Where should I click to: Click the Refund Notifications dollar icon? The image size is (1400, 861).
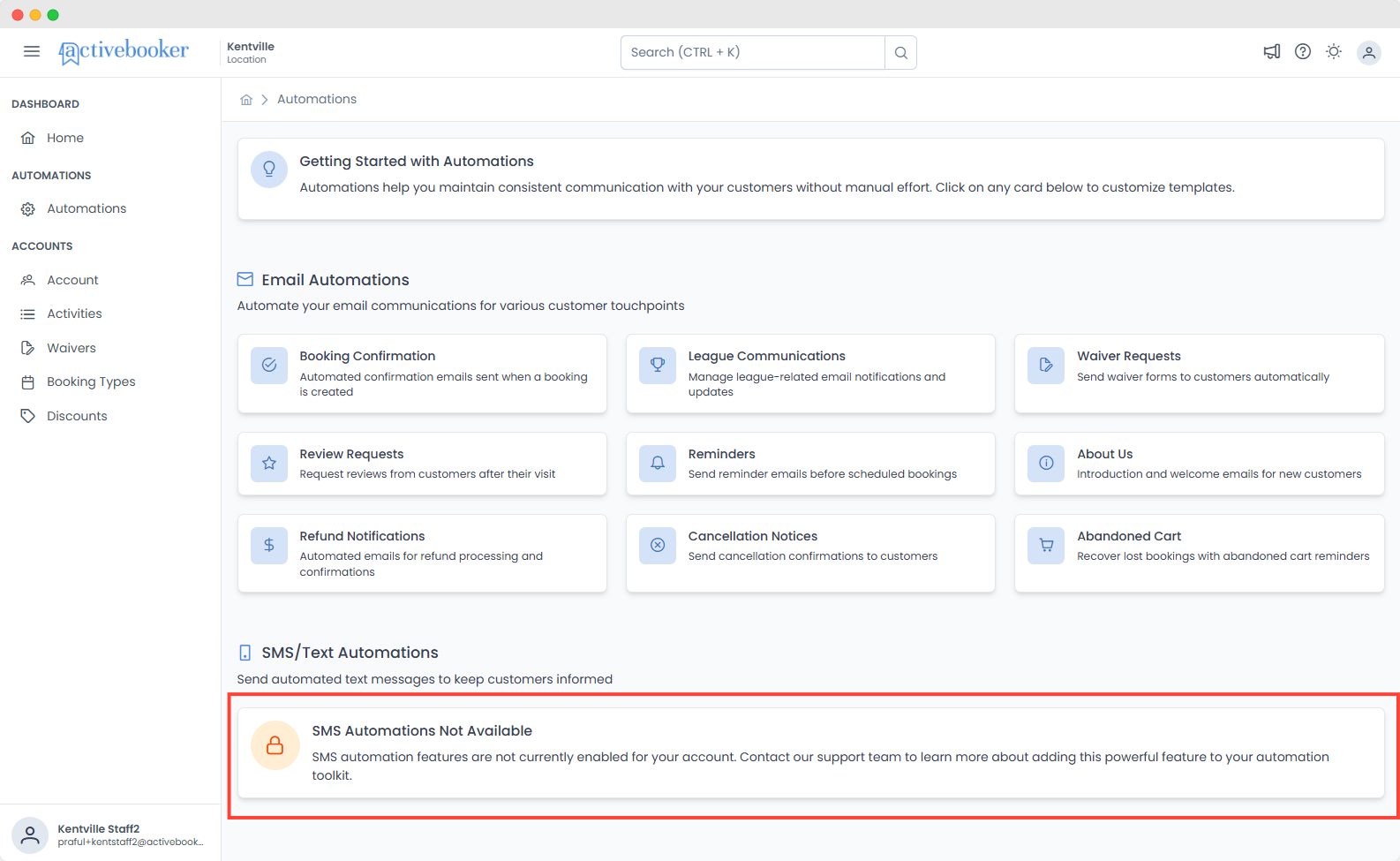[x=269, y=545]
